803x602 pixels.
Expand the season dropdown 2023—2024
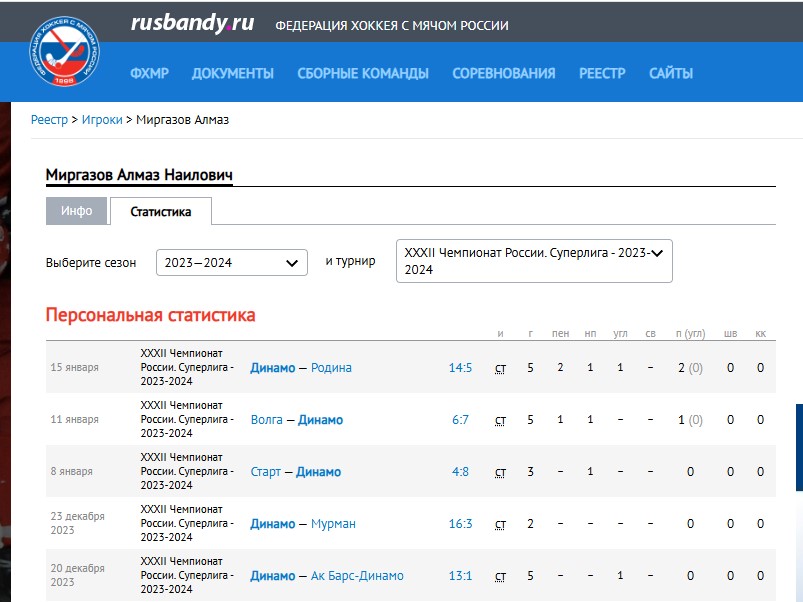[231, 262]
